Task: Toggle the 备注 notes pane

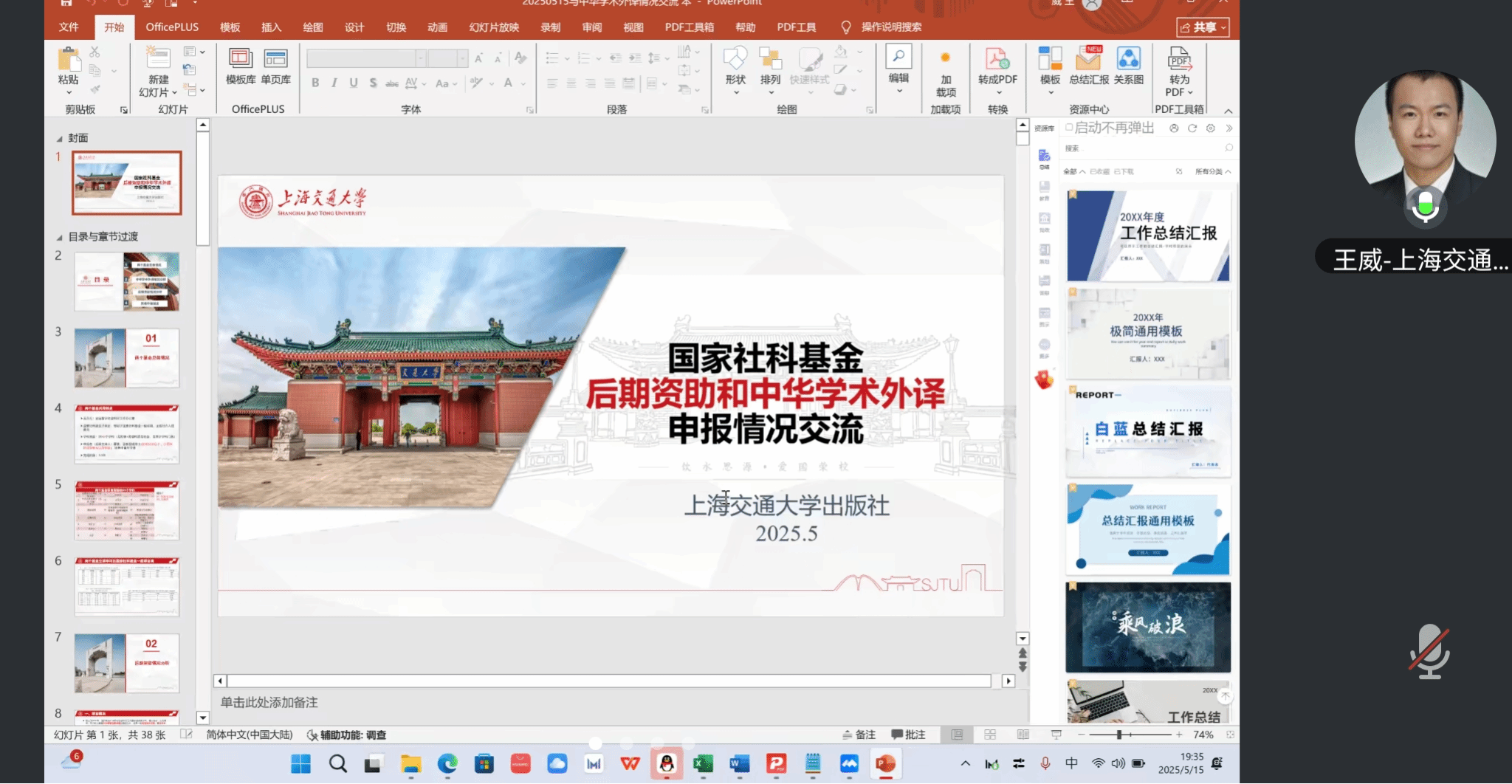Action: coord(859,735)
